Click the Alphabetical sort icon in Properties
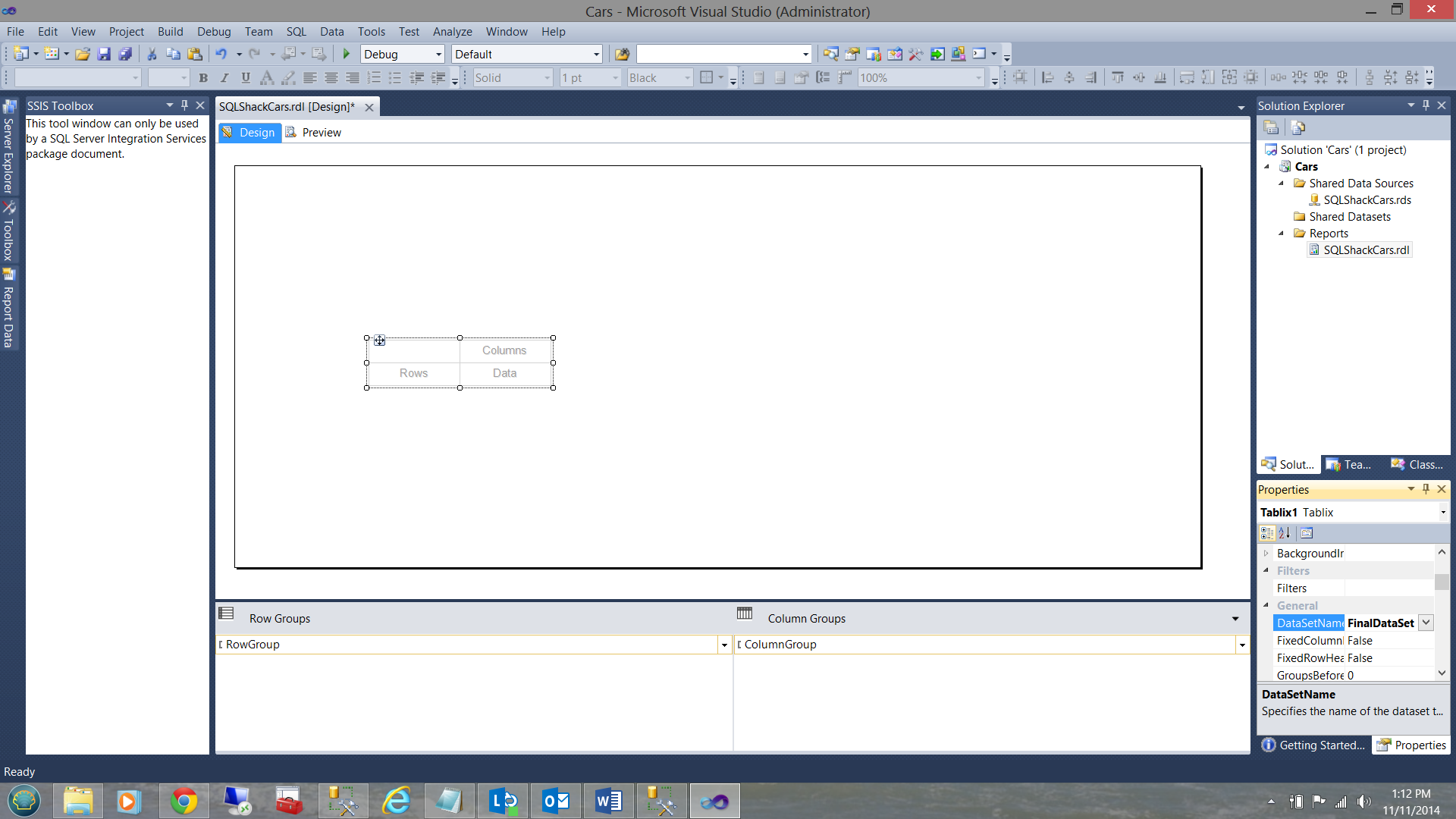The image size is (1456, 819). point(1285,533)
